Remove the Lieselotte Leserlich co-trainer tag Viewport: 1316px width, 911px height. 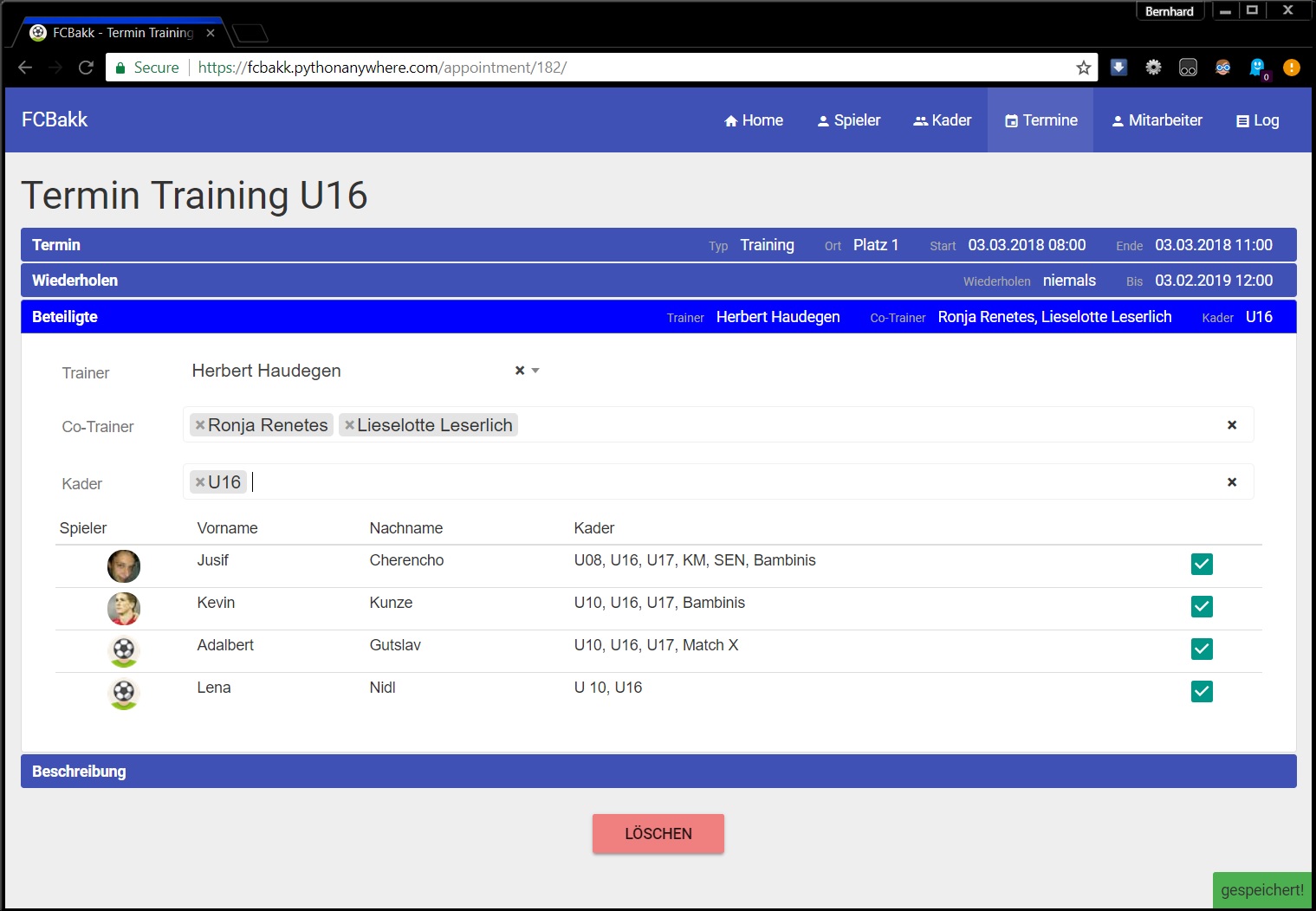point(349,425)
